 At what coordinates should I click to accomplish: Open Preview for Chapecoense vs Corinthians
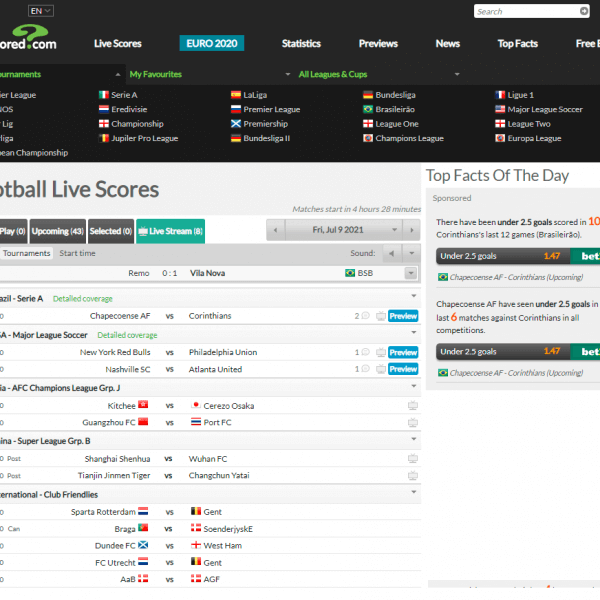403,316
